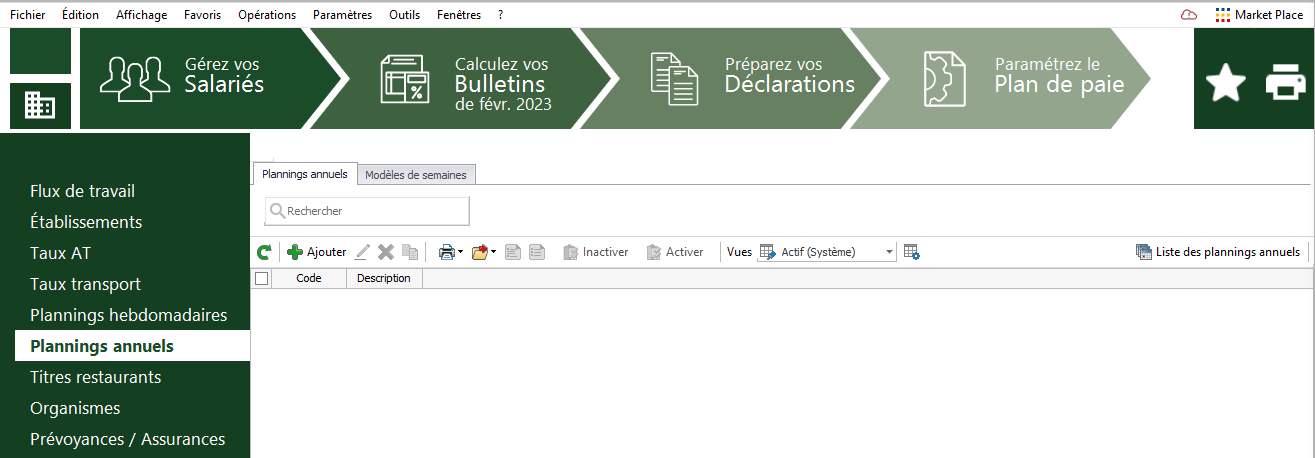Expand the print dropdown arrow

point(460,252)
